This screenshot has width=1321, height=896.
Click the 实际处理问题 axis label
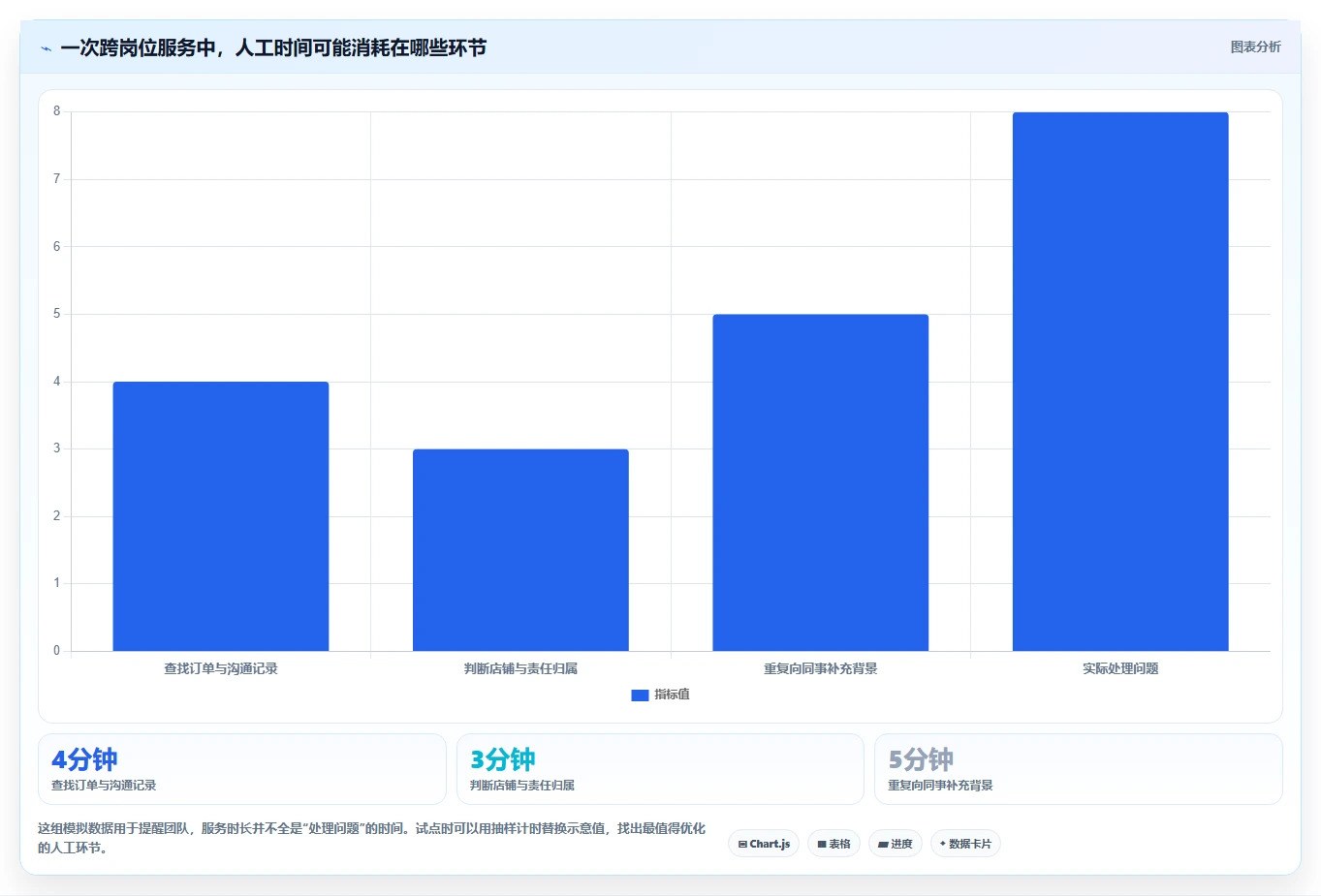tap(1120, 668)
